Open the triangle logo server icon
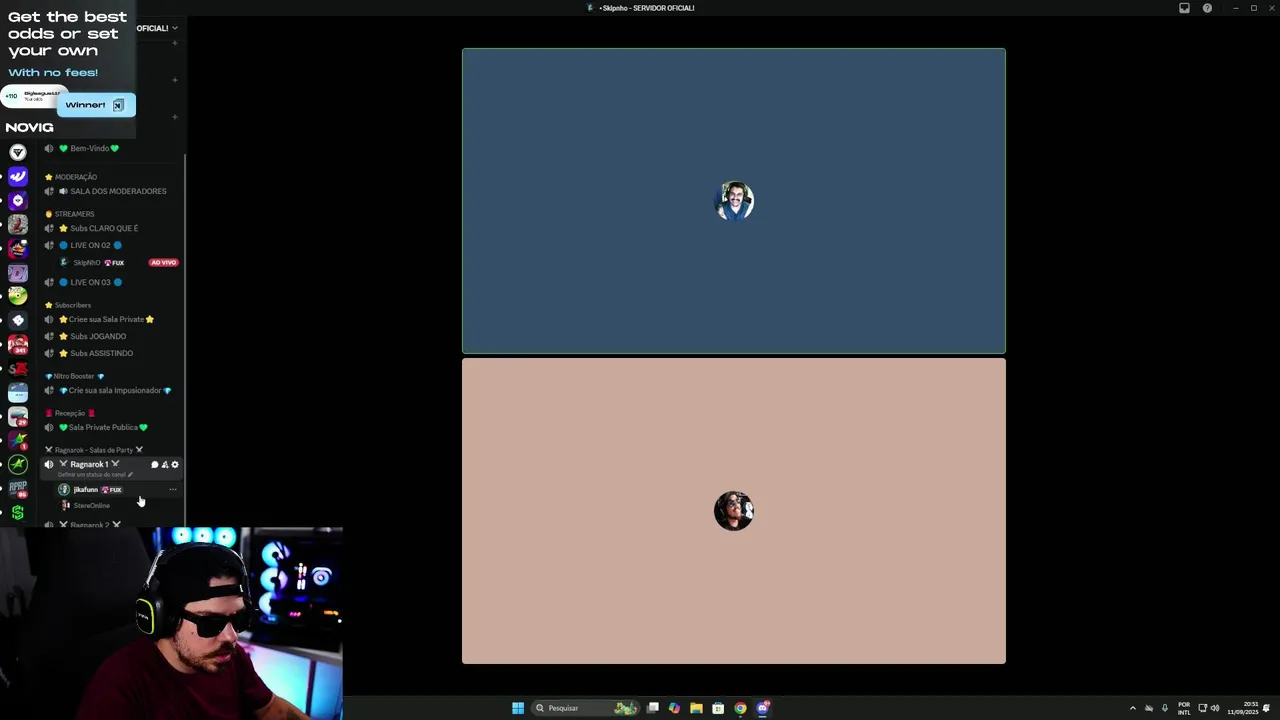 pyautogui.click(x=18, y=152)
